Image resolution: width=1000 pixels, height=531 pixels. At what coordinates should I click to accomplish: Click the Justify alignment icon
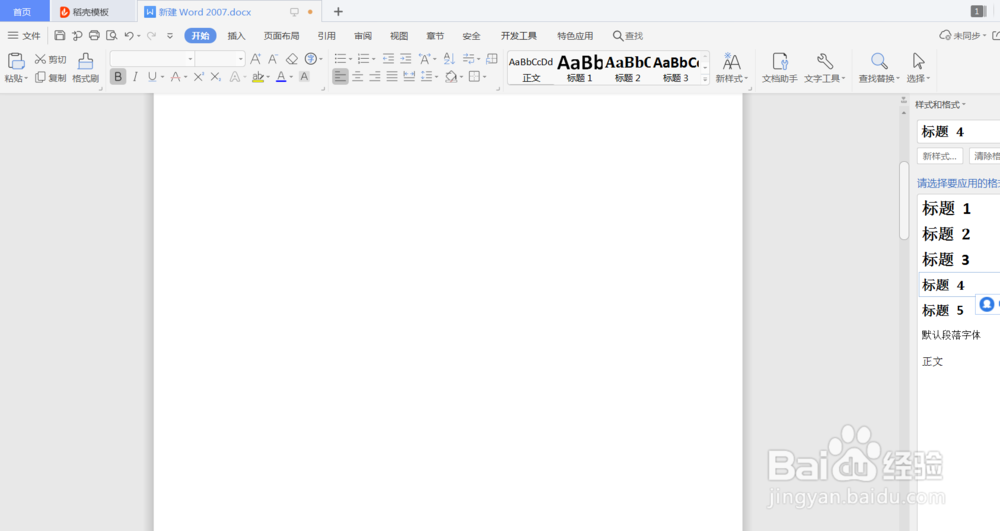392,76
